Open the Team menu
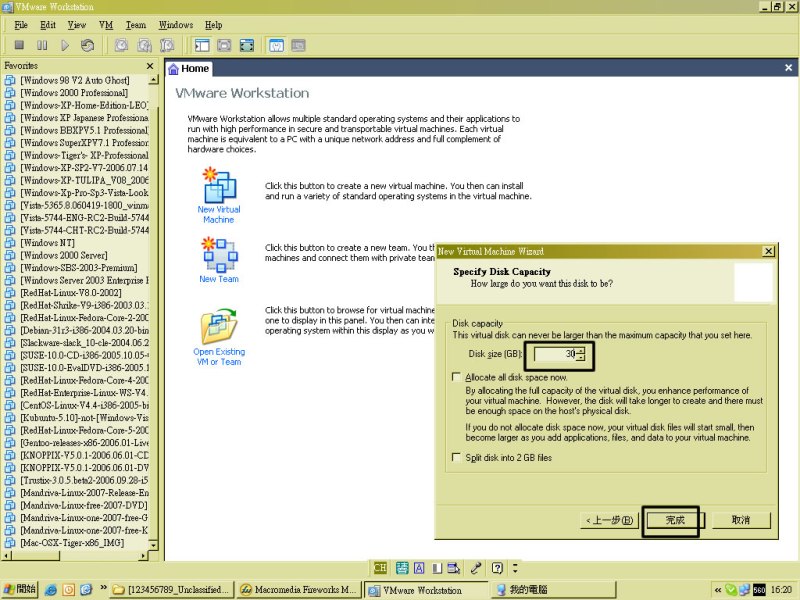Image resolution: width=800 pixels, height=600 pixels. click(136, 25)
